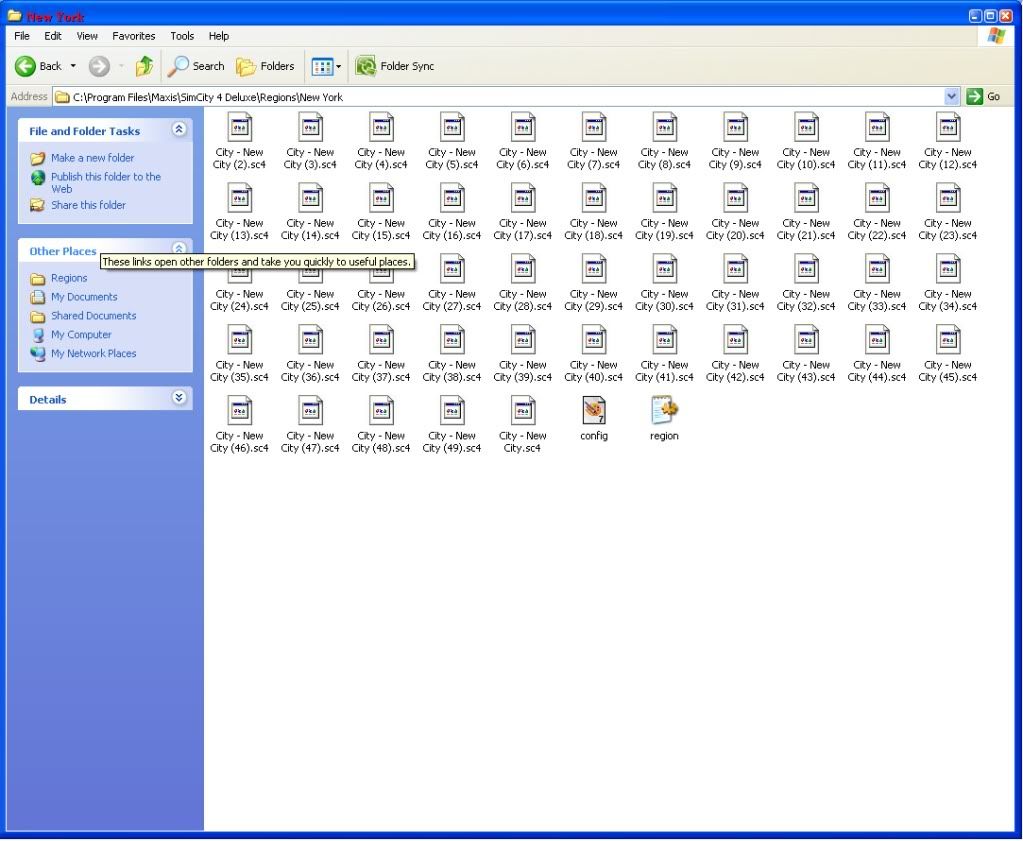Select the City - New City (41).sc4 file name
Viewport: 1023px width, 841px height.
coord(665,371)
